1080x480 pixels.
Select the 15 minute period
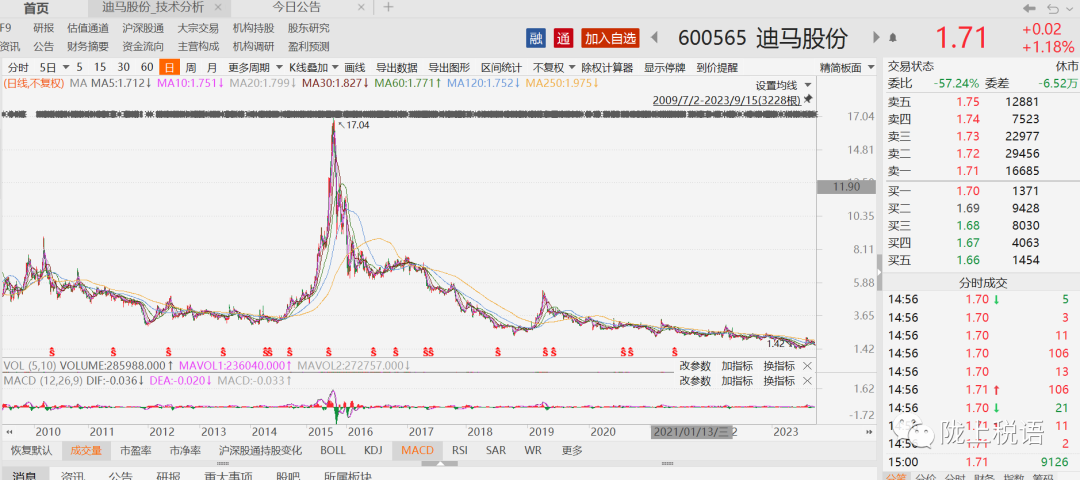pyautogui.click(x=100, y=67)
